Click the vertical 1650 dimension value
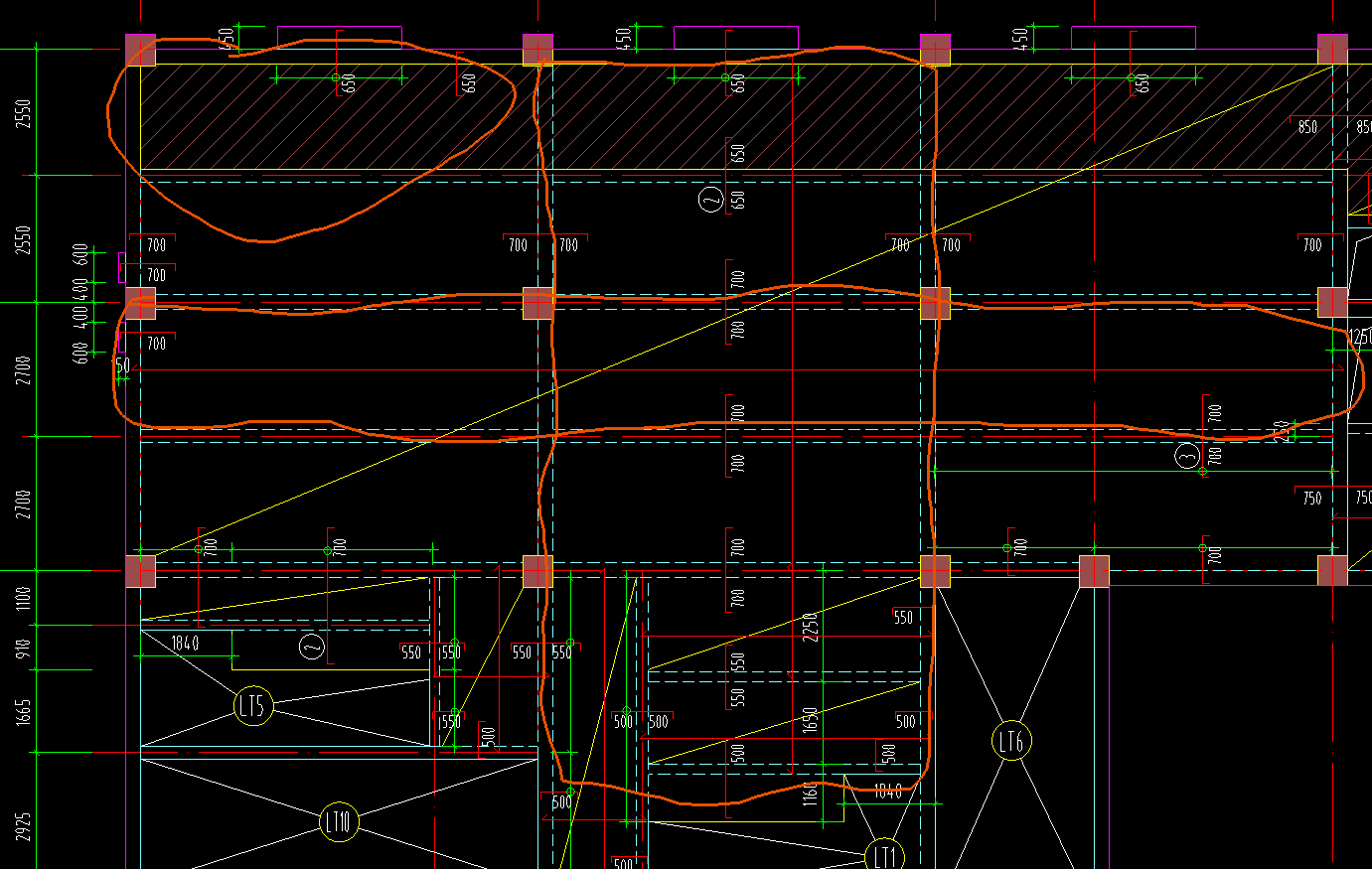 pos(811,720)
